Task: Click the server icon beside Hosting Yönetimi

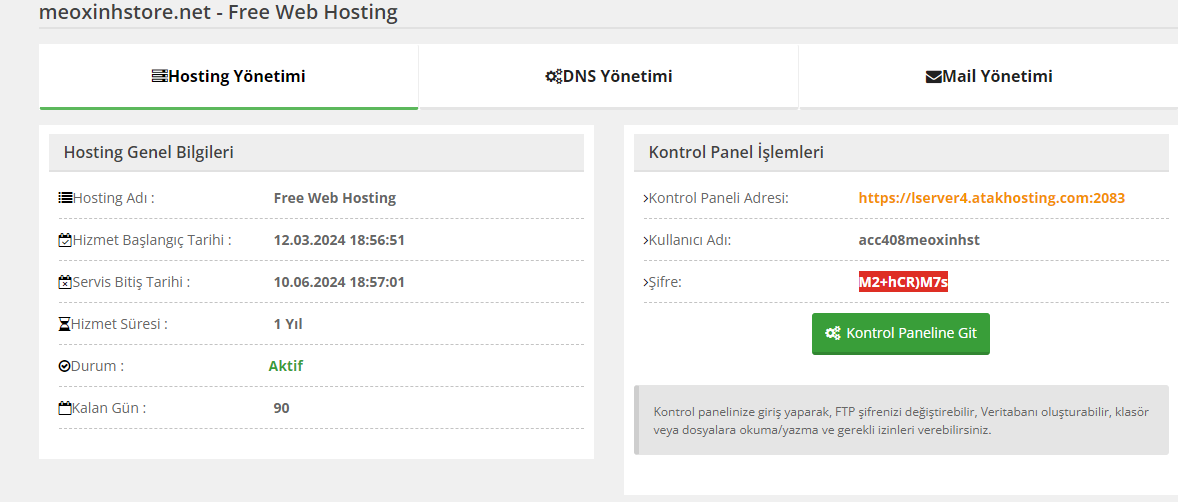Action: (159, 77)
